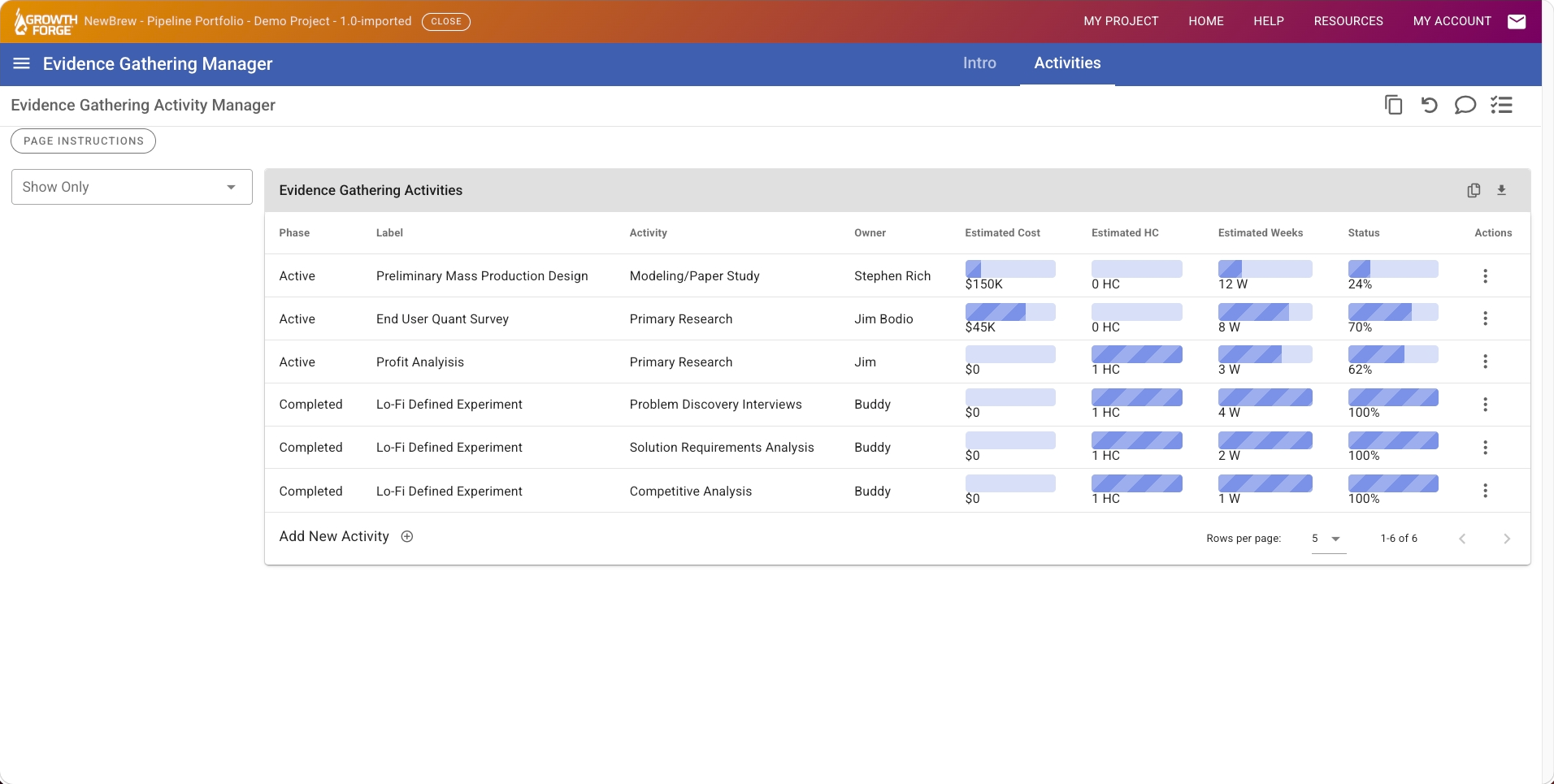The width and height of the screenshot is (1554, 784).
Task: Go to the next table page
Action: (1506, 539)
